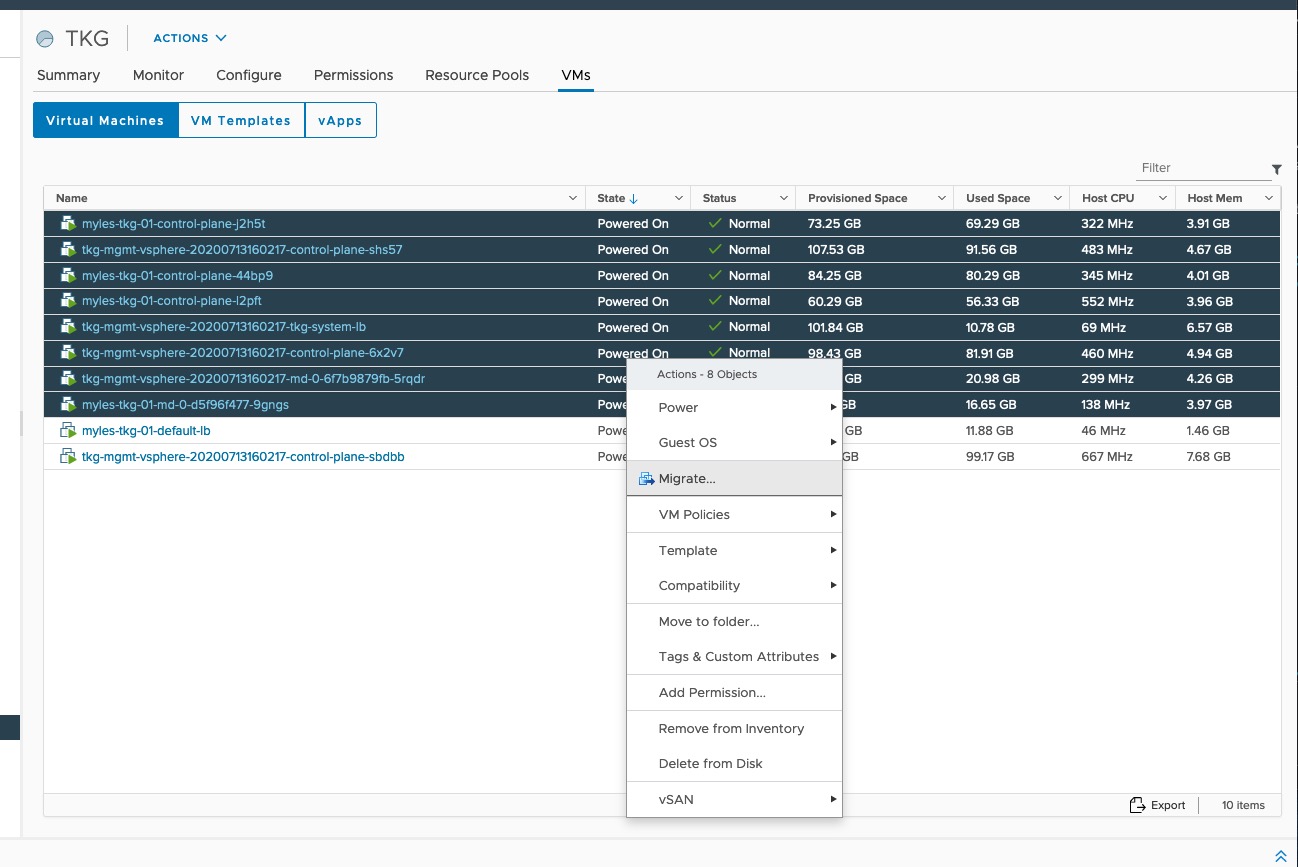Click VM icon for tkg-mgmt control-plane-shs57
Viewport: 1298px width, 867px height.
68,250
